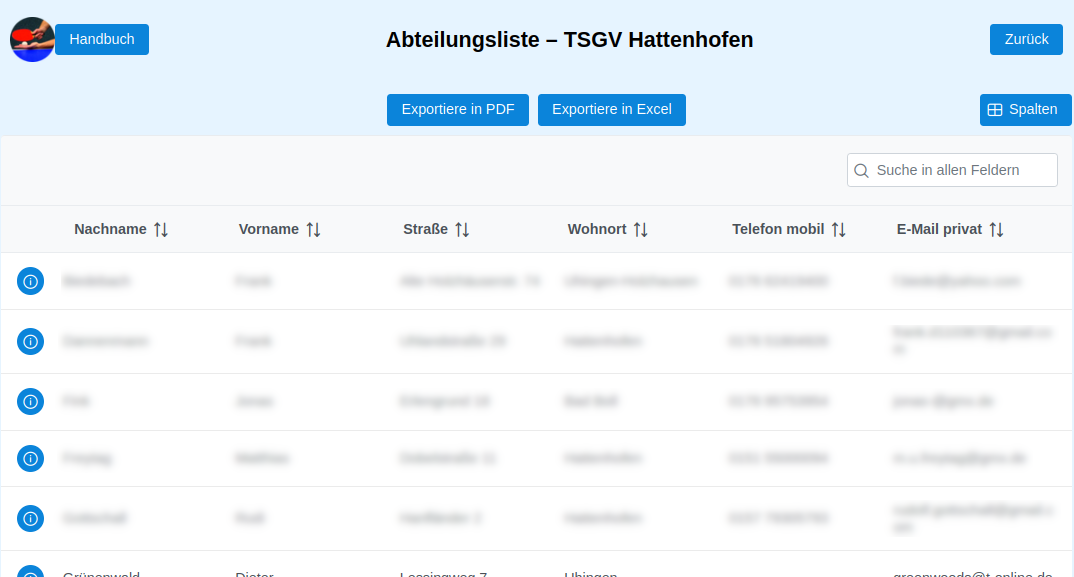Sort by Vorname using its arrow icon
The image size is (1074, 577).
click(313, 230)
